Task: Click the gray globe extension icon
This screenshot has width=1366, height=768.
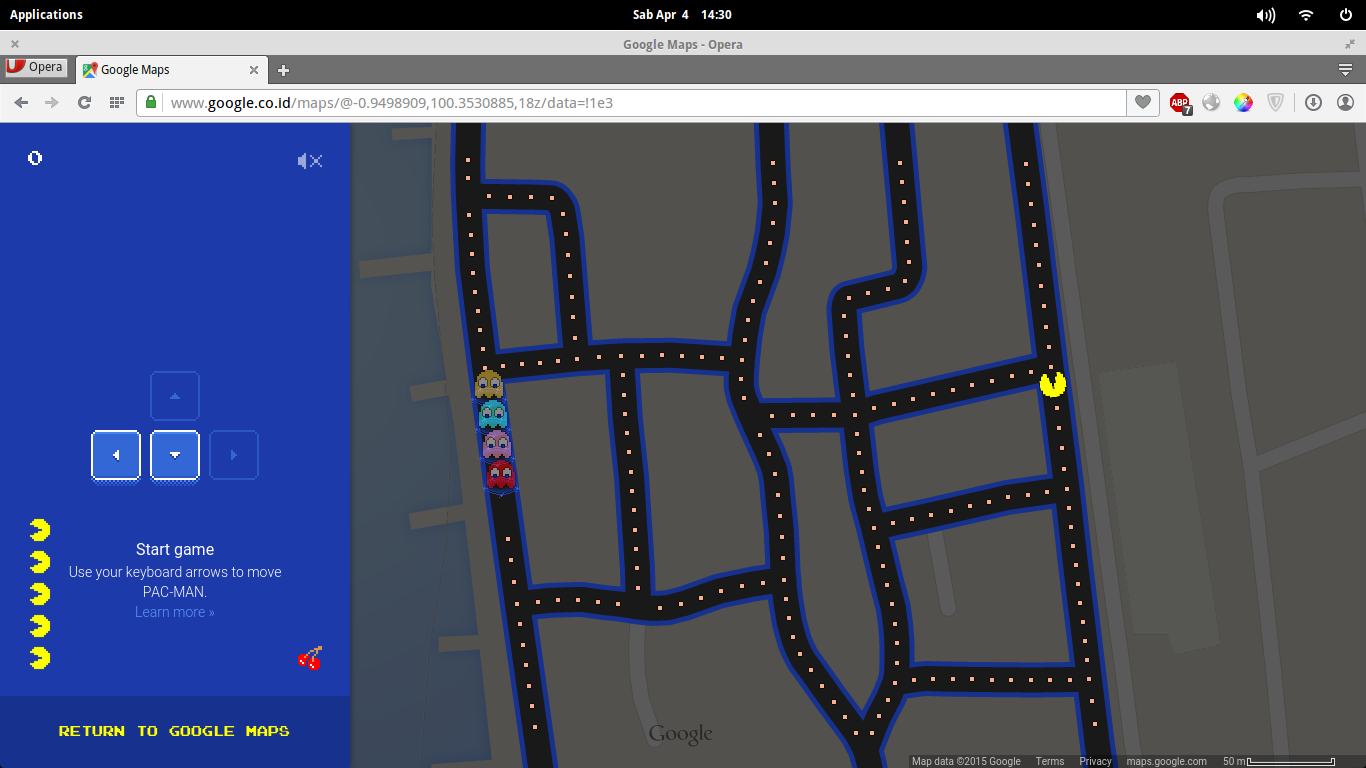Action: pos(1212,102)
